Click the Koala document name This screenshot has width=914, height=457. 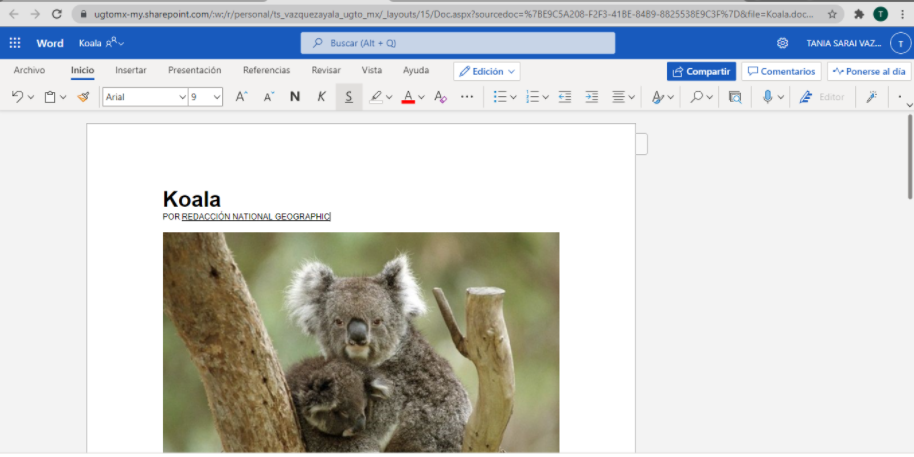(90, 43)
